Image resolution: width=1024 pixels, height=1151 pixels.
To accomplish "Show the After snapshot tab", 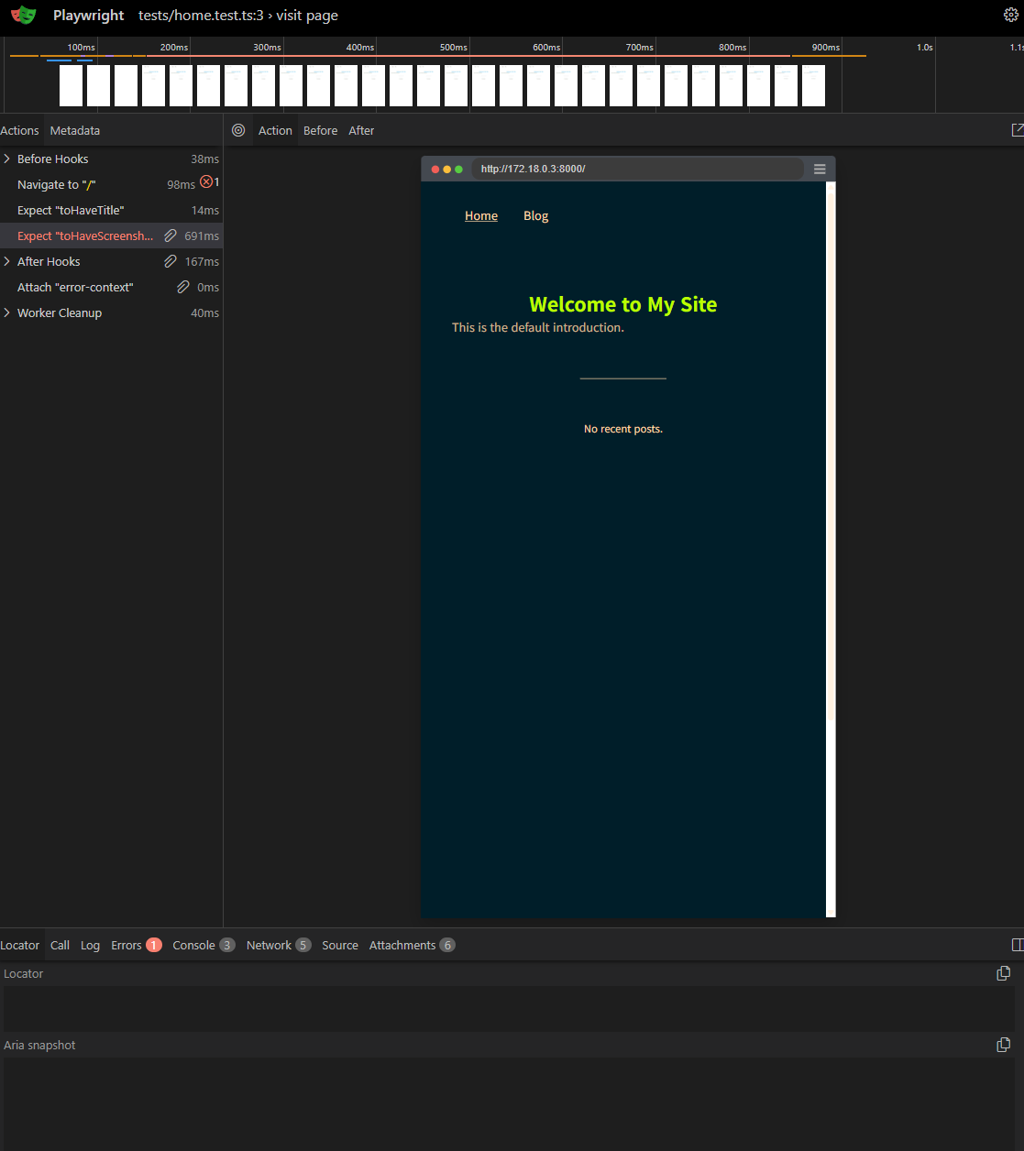I will 361,131.
